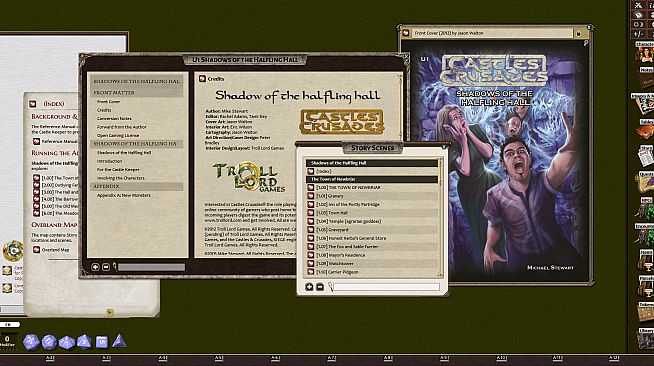Screen dimensions: 654x366
Task: Click the link icon beside Granary scene
Action: point(311,196)
